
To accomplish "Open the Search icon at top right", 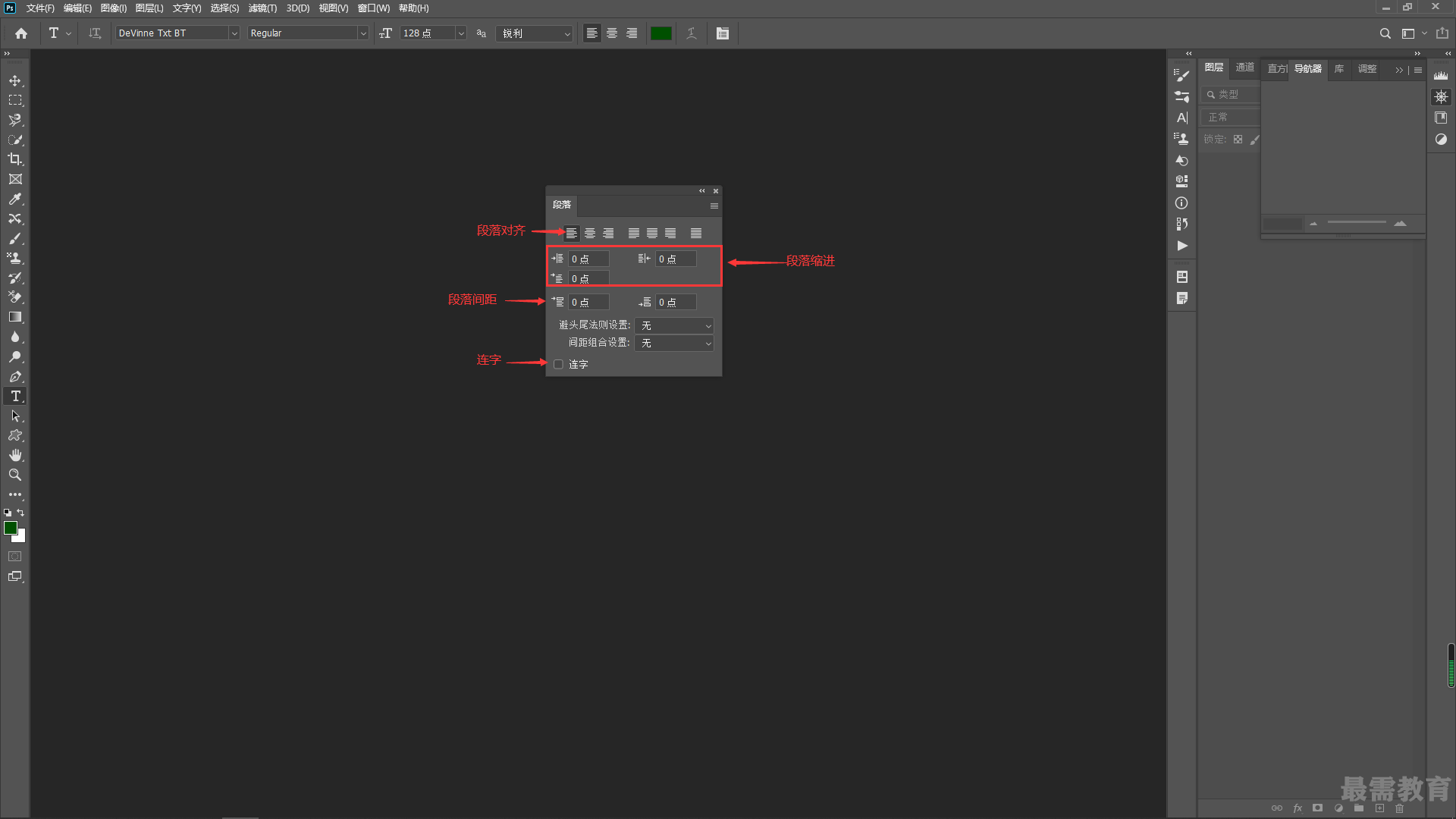I will click(1385, 33).
